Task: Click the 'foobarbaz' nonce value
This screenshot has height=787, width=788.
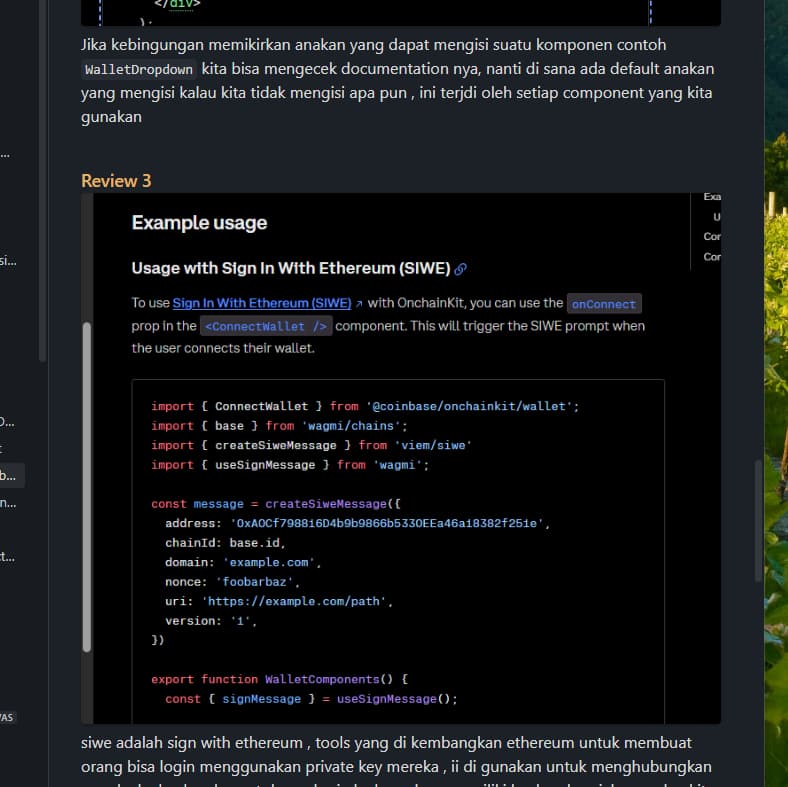Action: pyautogui.click(x=254, y=581)
